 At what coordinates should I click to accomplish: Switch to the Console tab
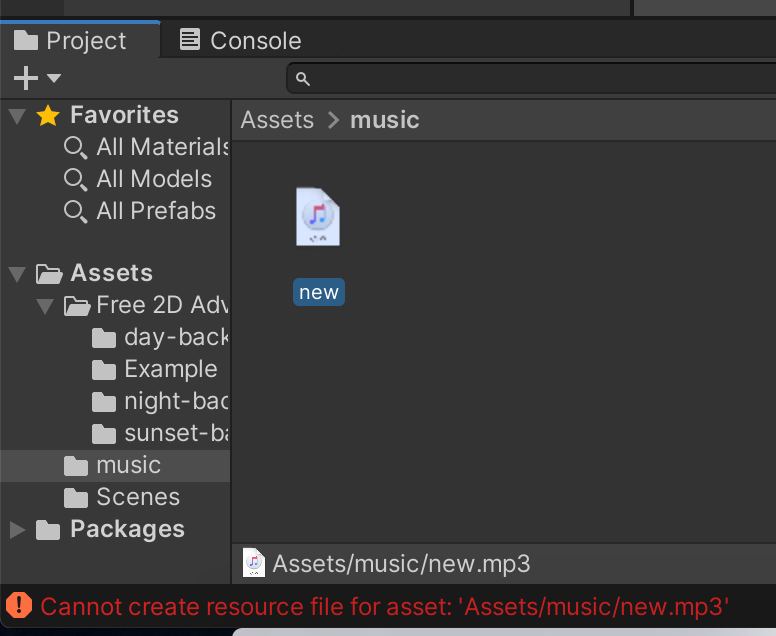240,40
